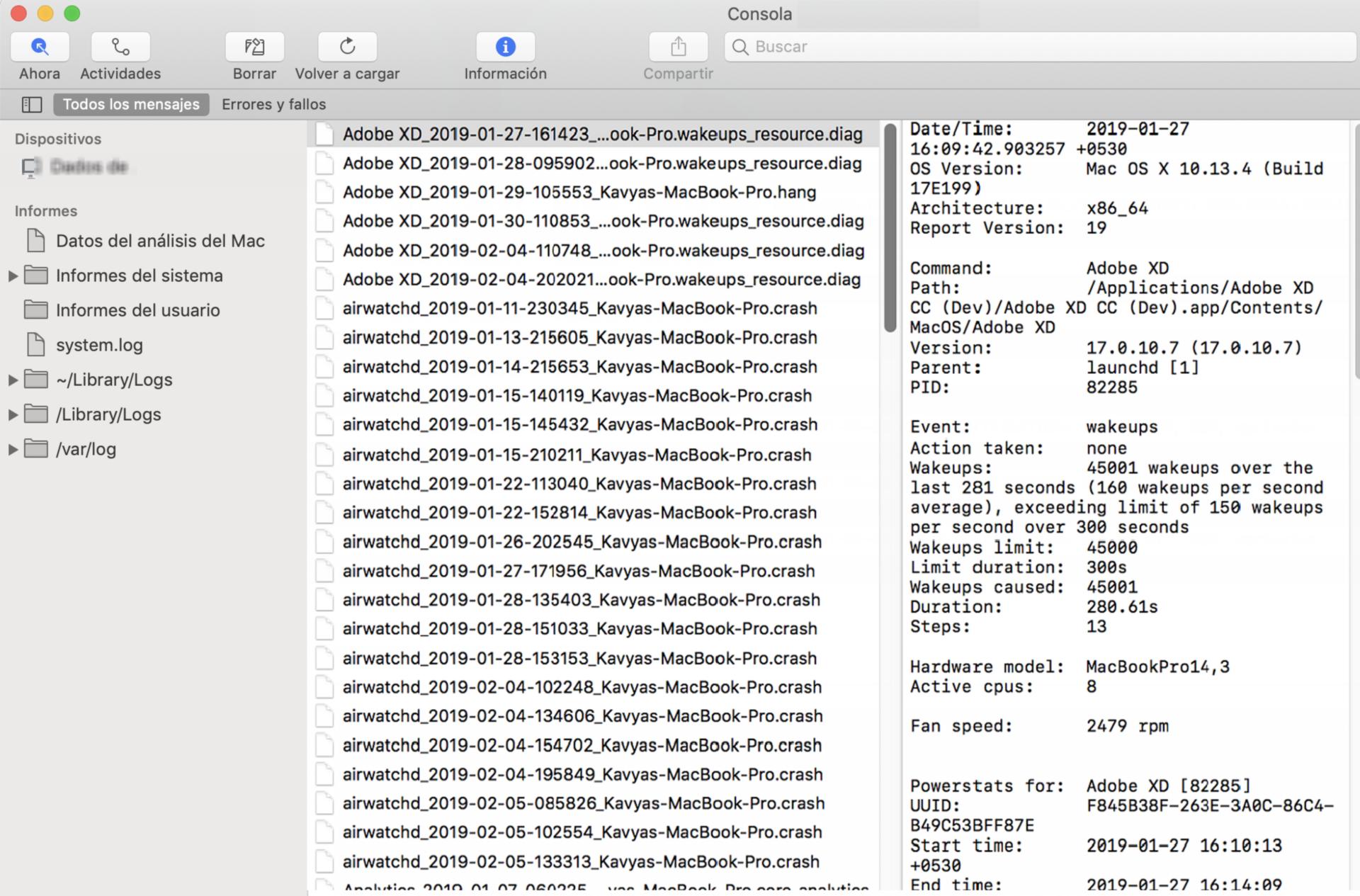Screen dimensions: 1360x896
Task: Switch to the Errores y fallos tab
Action: (273, 104)
